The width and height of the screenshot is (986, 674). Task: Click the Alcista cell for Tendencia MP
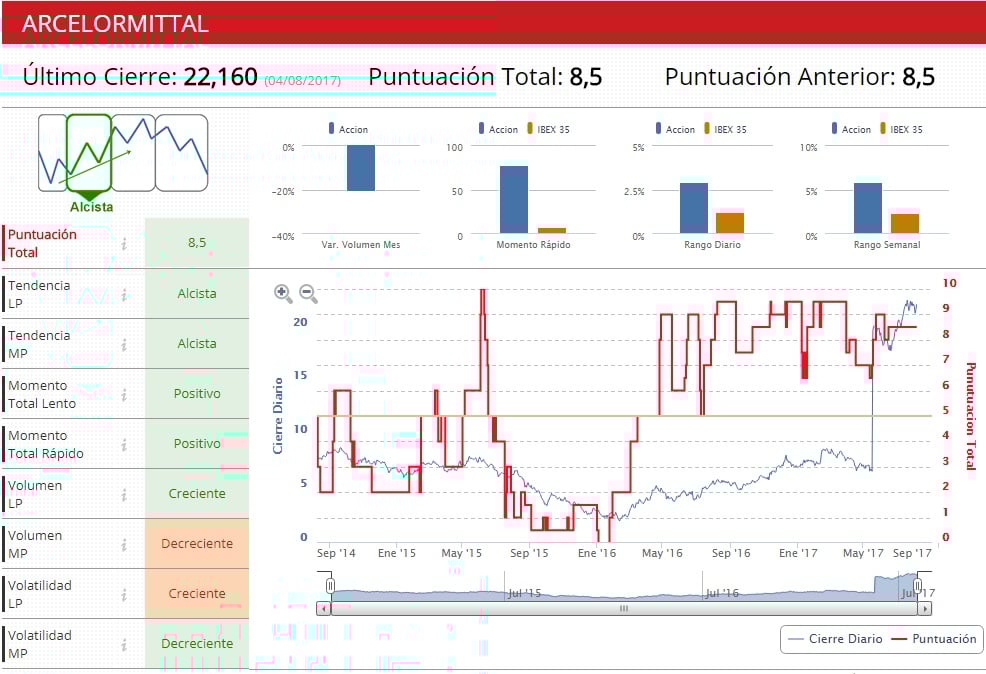(x=197, y=344)
